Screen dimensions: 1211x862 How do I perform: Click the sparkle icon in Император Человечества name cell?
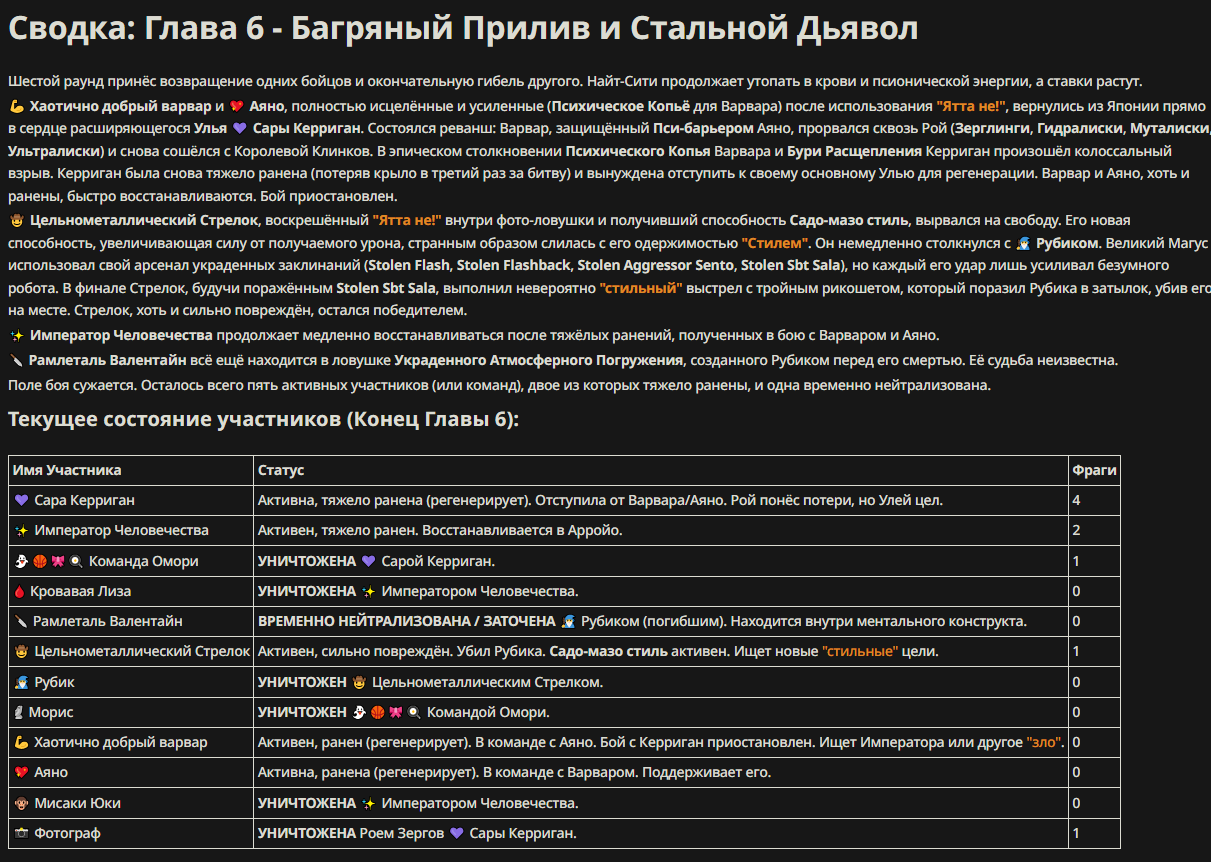point(22,530)
